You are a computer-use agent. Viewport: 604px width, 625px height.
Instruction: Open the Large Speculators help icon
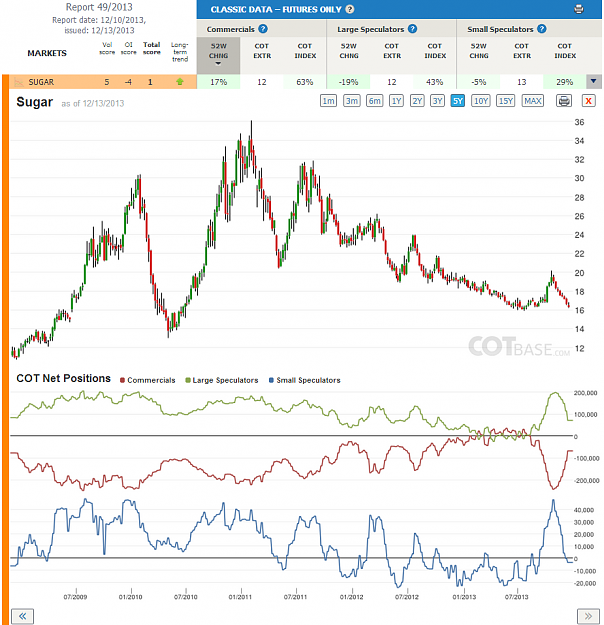tap(413, 29)
